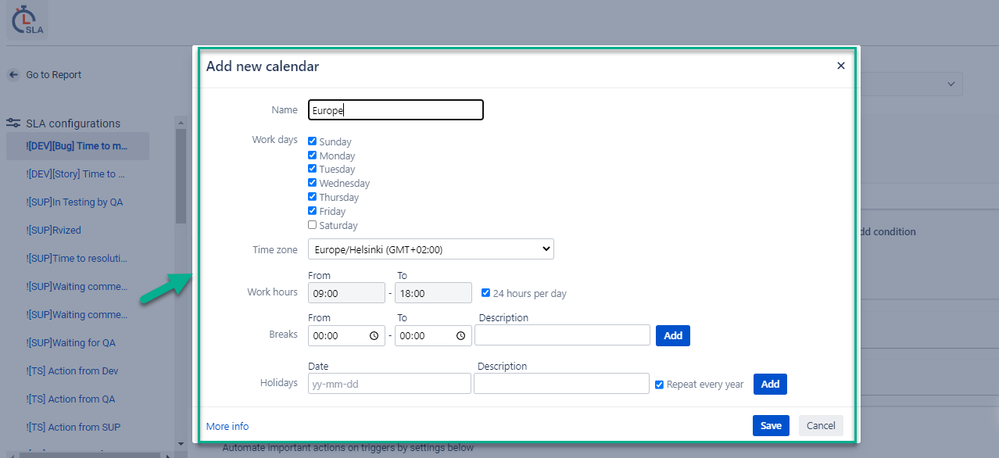Click the Add new calendar title text

[262, 66]
